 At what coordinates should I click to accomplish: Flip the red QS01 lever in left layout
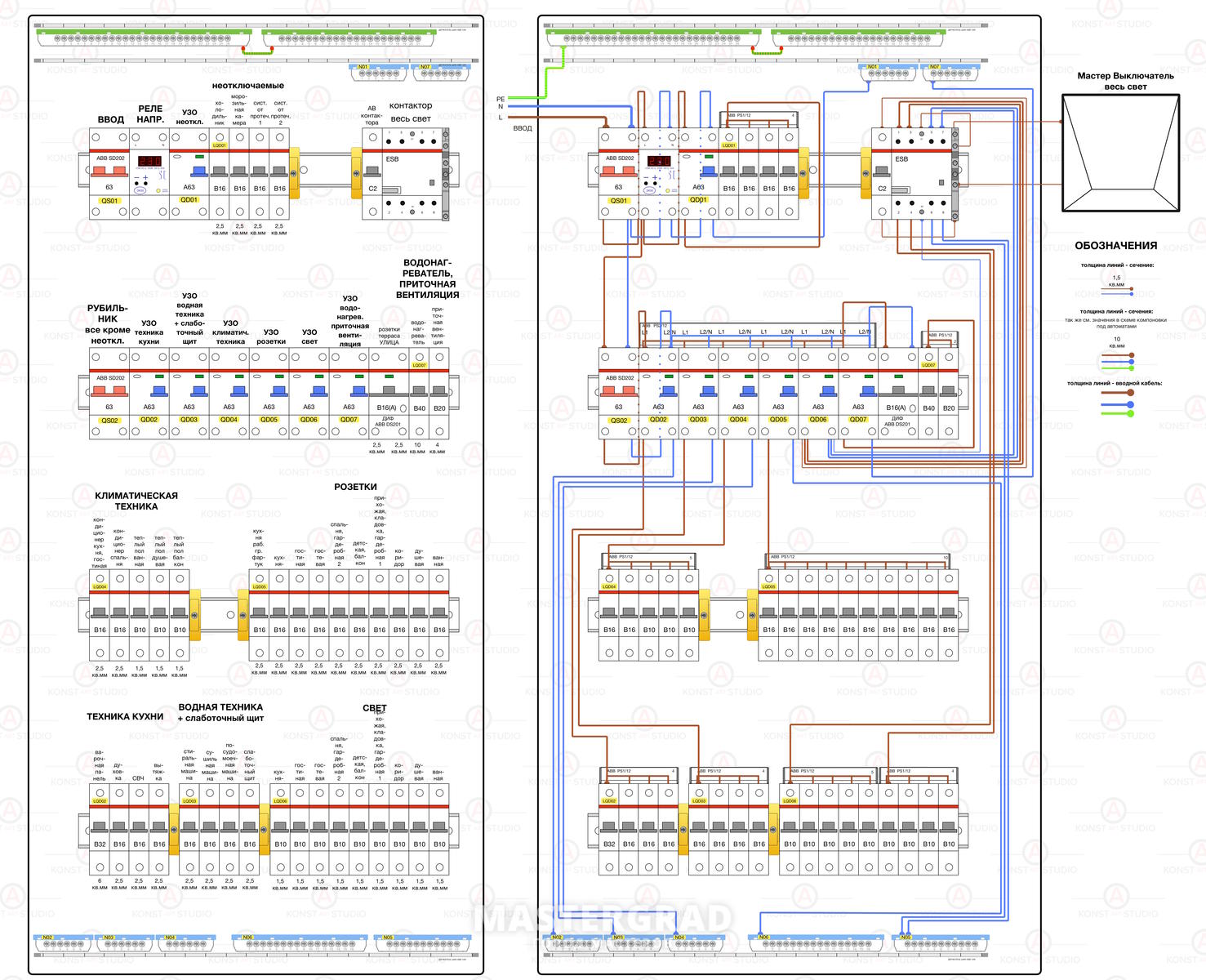[109, 171]
